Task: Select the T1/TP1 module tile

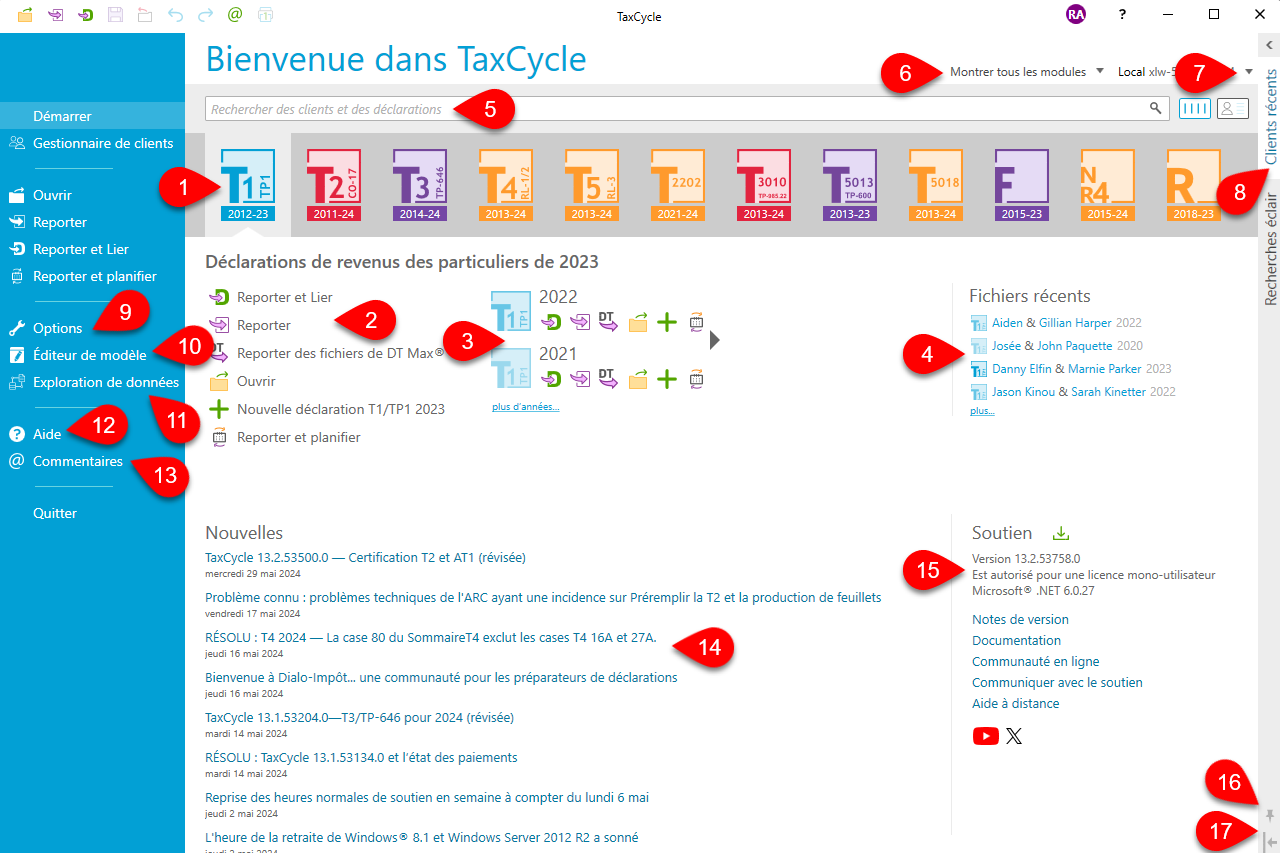Action: coord(246,185)
